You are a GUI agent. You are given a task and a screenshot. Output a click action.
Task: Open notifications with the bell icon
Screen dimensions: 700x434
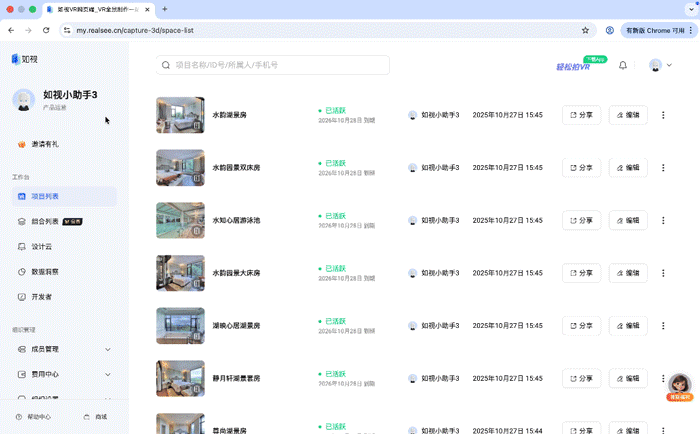click(x=623, y=65)
